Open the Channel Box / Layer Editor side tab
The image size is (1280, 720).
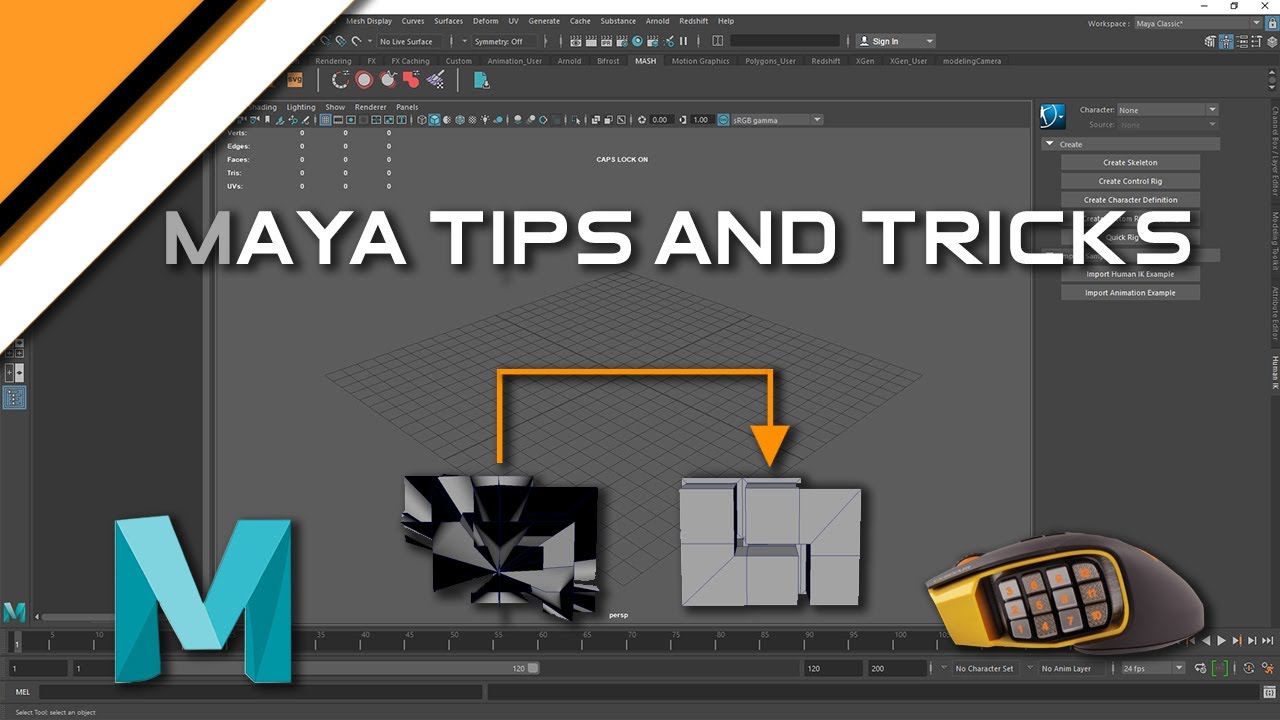[1275, 150]
